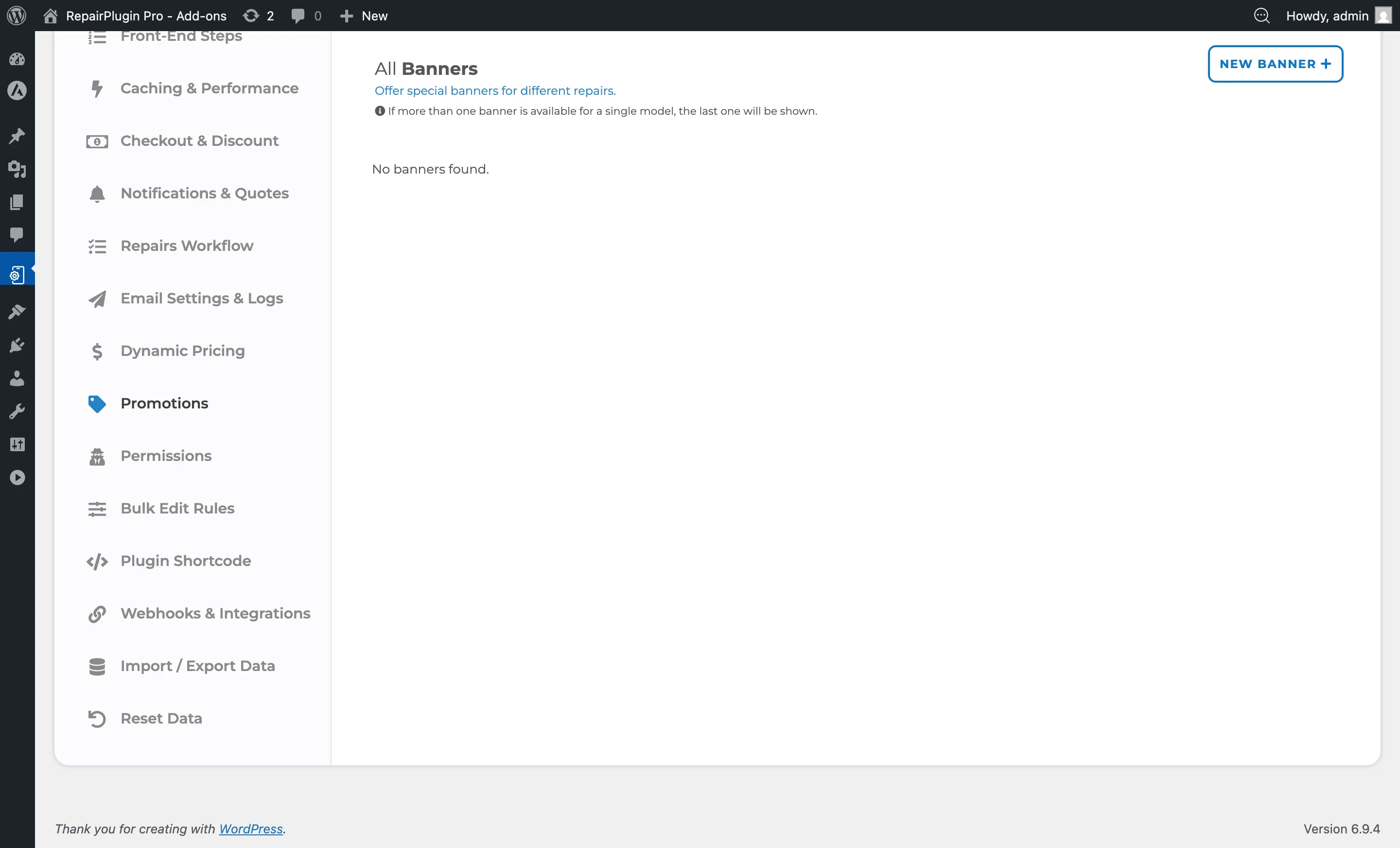Click the active RepairPlugin icon in sidebar

(17, 275)
